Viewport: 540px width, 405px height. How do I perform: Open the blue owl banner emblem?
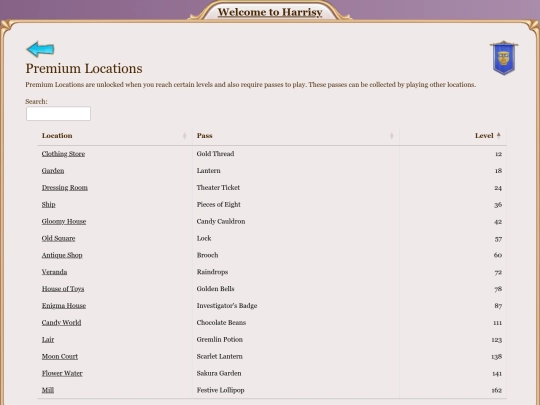504,58
